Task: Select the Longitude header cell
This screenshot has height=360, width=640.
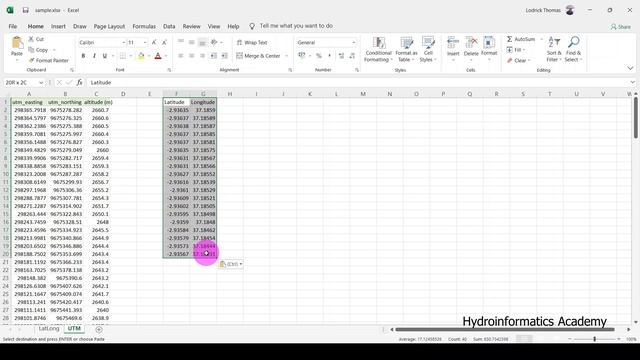Action: (203, 102)
